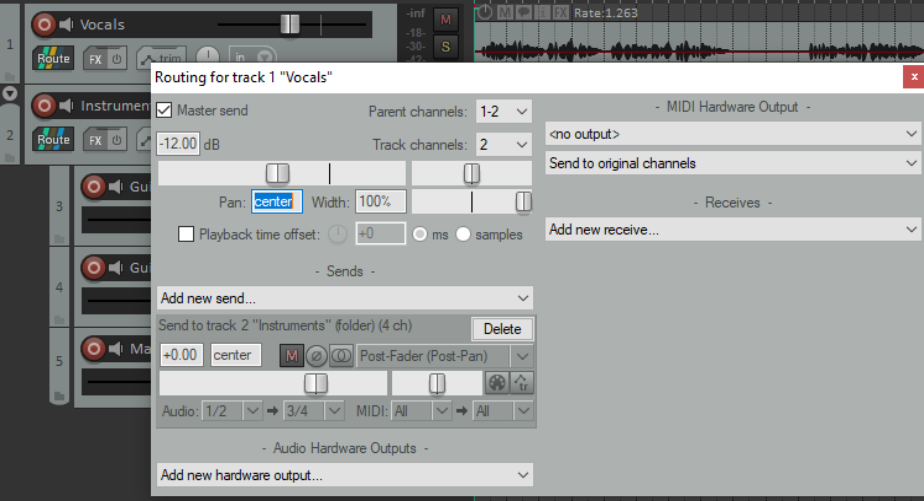The image size is (924, 501).
Task: Toggle FX bypass power icon on Vocals track
Action: click(117, 59)
